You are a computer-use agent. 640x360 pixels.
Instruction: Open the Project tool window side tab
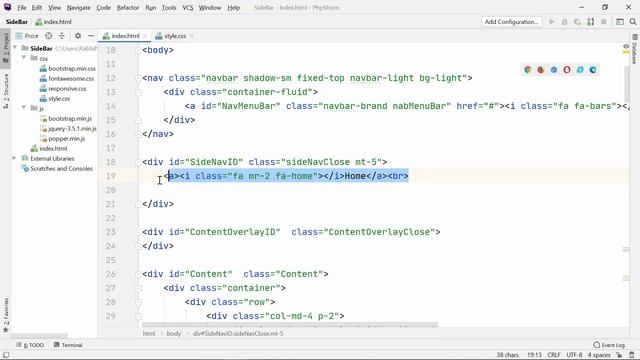click(x=6, y=47)
